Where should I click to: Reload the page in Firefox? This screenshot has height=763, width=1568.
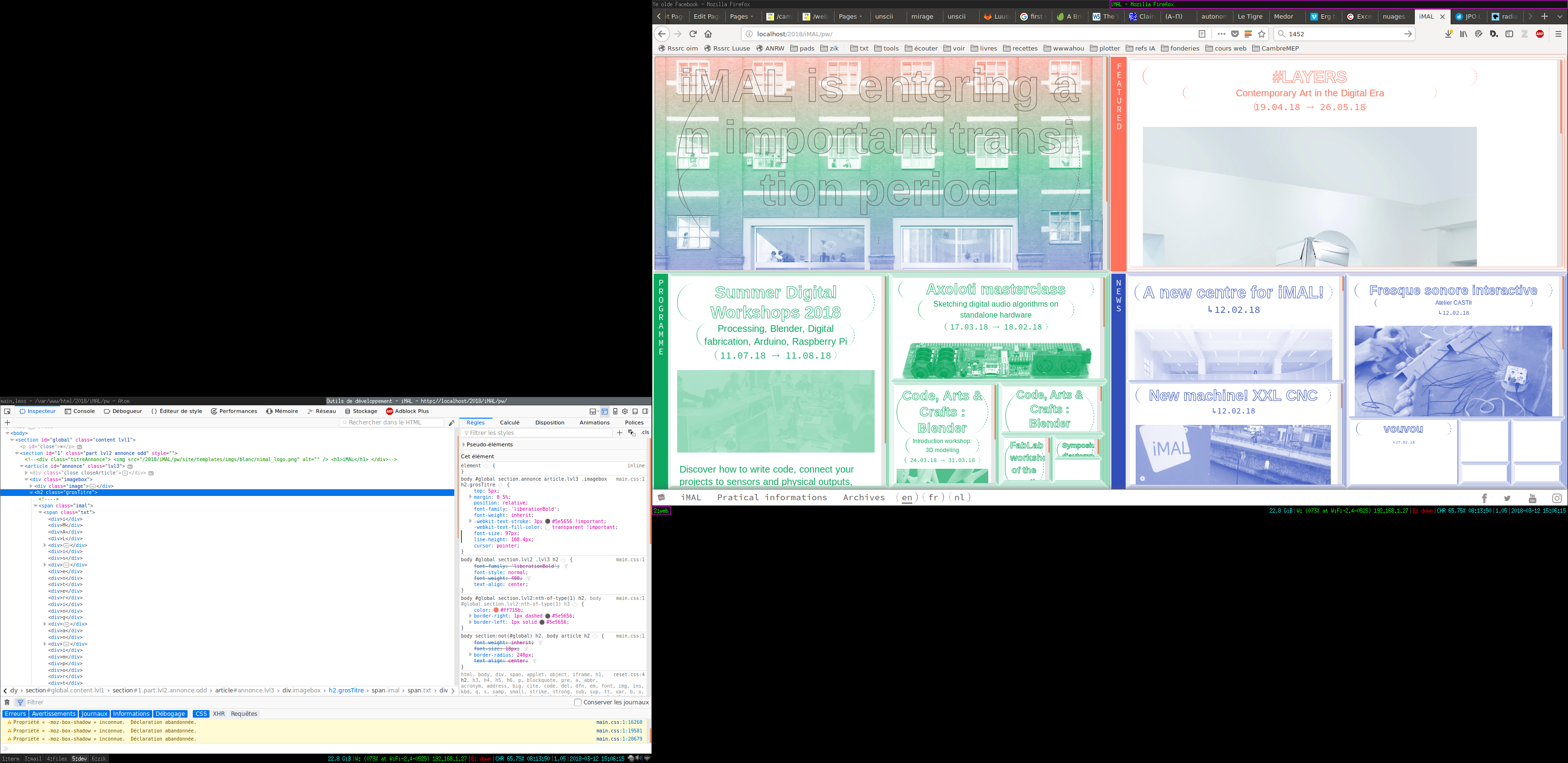coord(693,34)
